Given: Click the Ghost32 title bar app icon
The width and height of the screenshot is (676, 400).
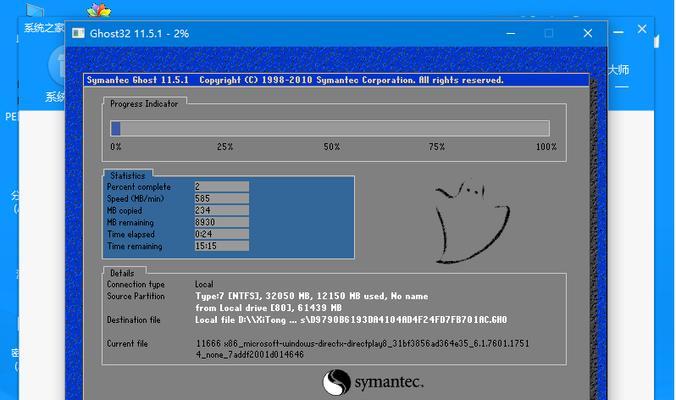Looking at the screenshot, I should pyautogui.click(x=78, y=33).
